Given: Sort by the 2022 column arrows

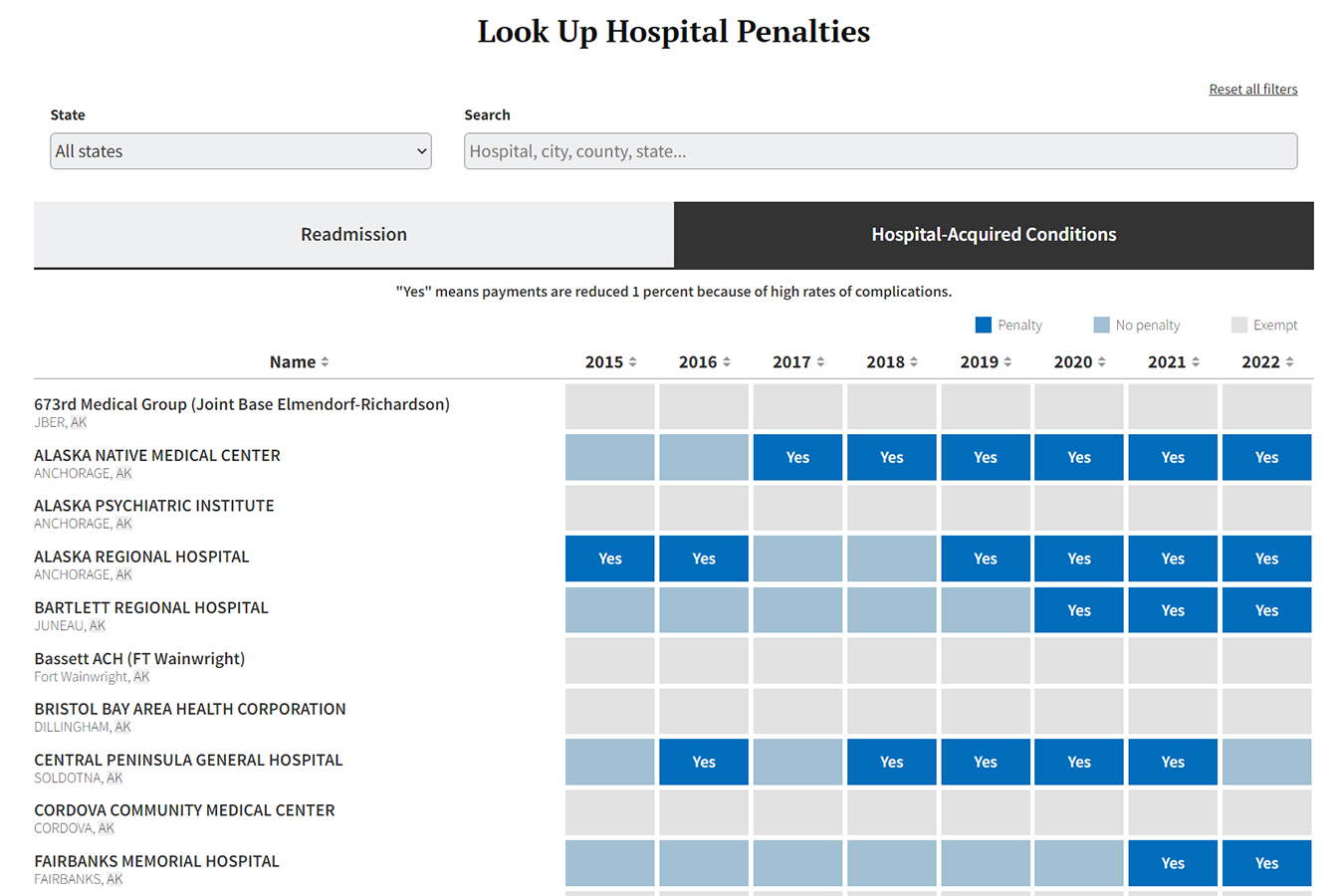Looking at the screenshot, I should coord(1289,362).
